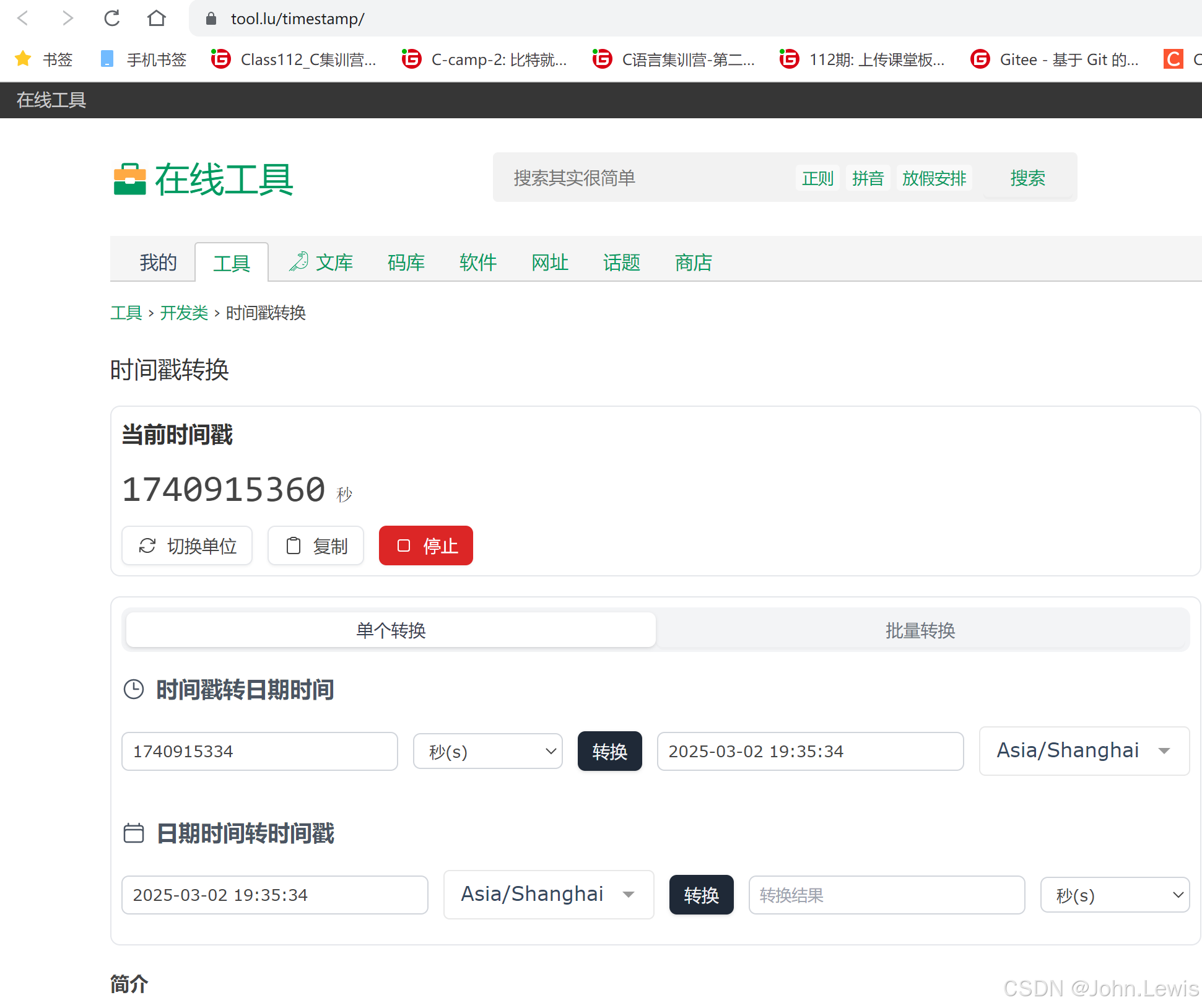Open the 手机书签 bookmark
The width and height of the screenshot is (1202, 1008).
click(x=144, y=59)
